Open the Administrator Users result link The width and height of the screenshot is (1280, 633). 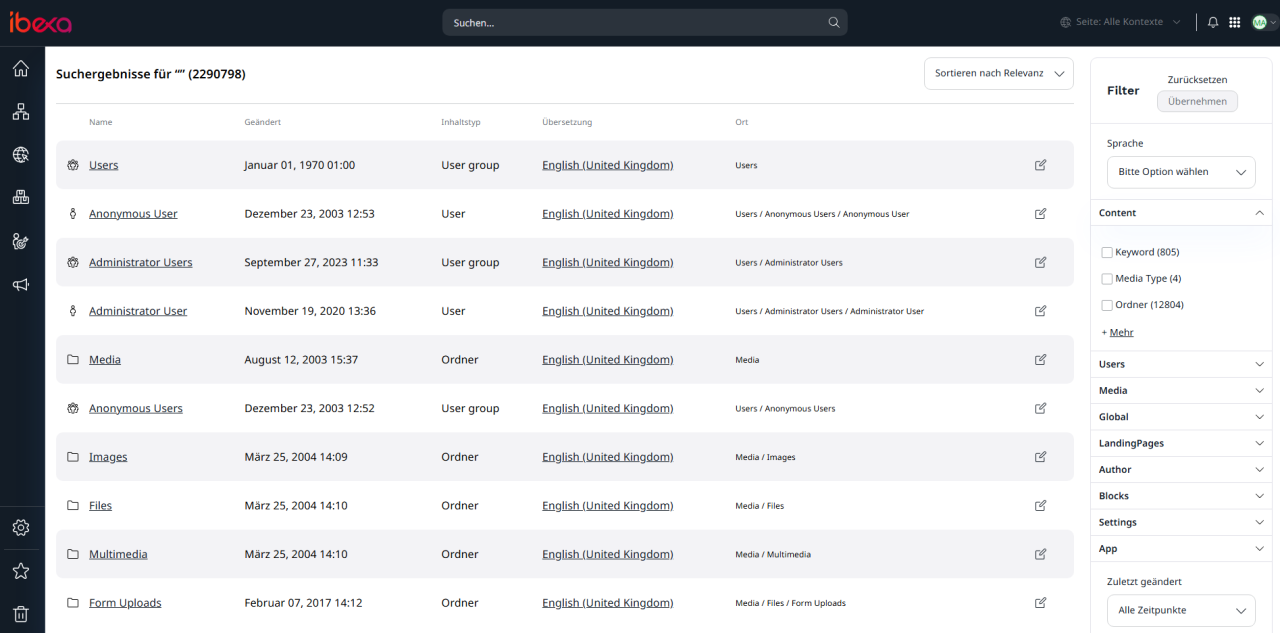(140, 263)
